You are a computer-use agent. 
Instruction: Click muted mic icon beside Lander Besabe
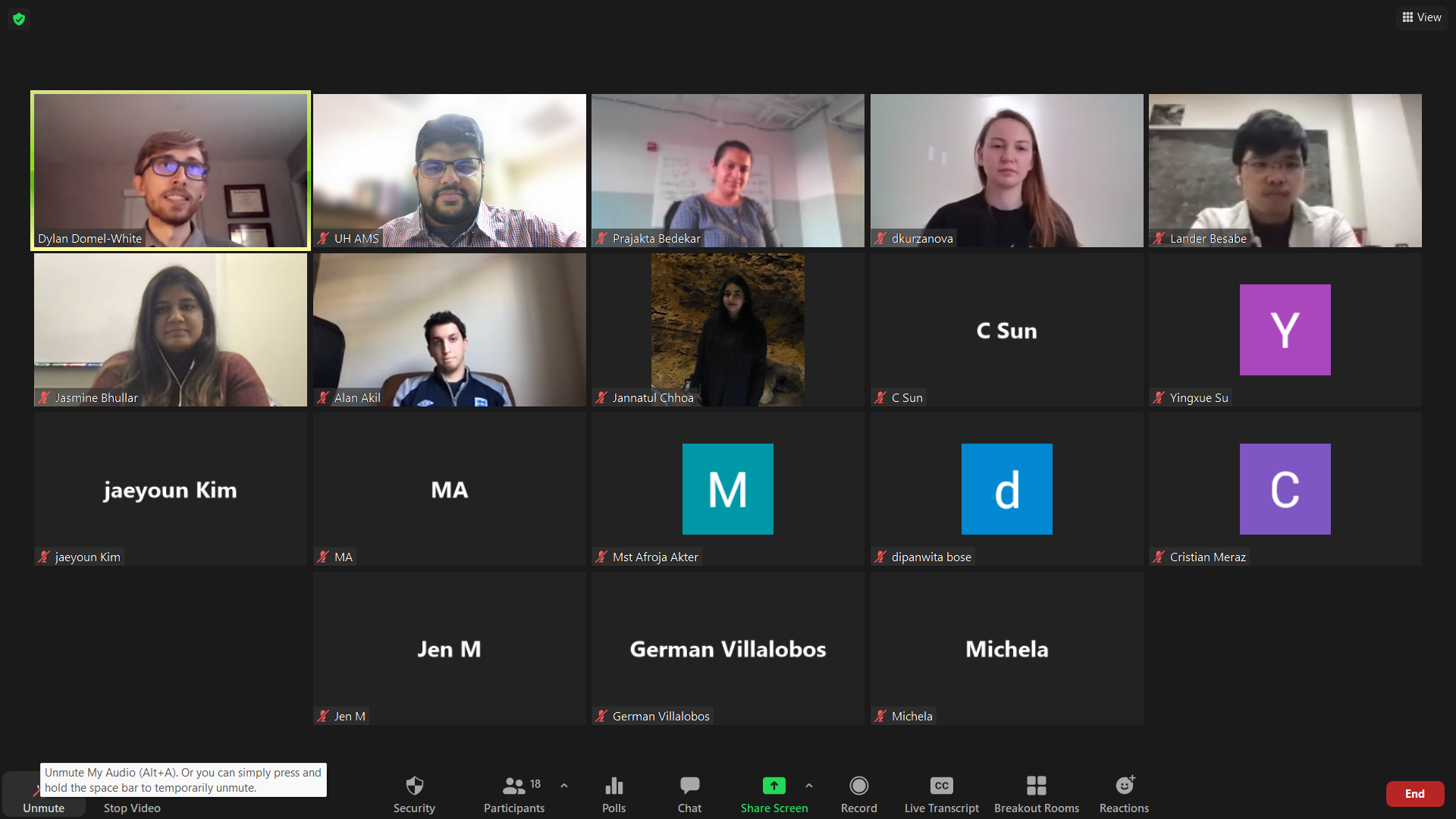(1159, 238)
